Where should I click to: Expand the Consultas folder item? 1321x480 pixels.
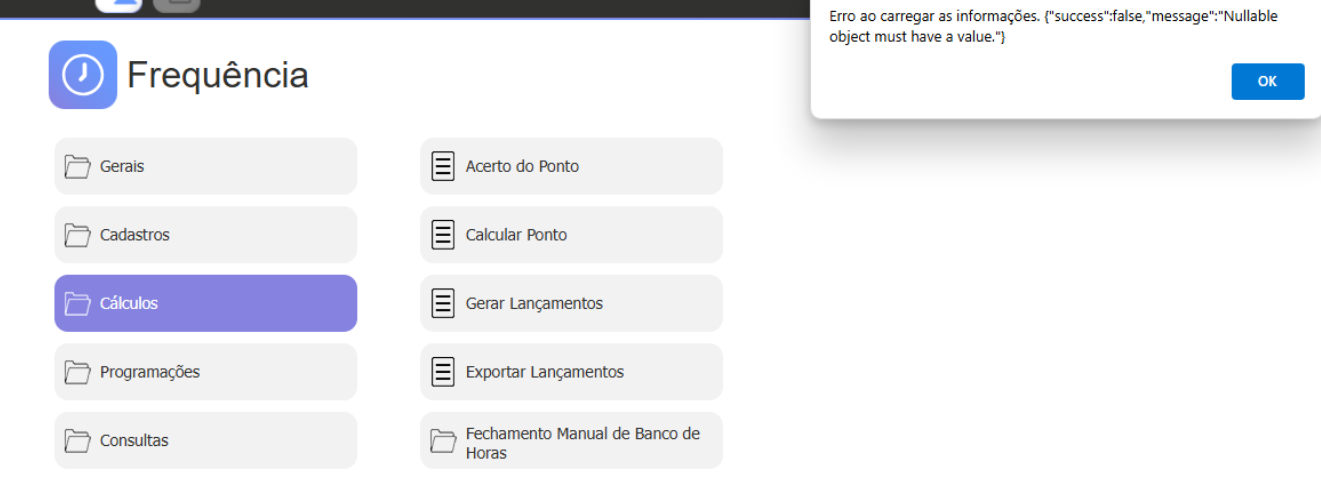pyautogui.click(x=205, y=440)
